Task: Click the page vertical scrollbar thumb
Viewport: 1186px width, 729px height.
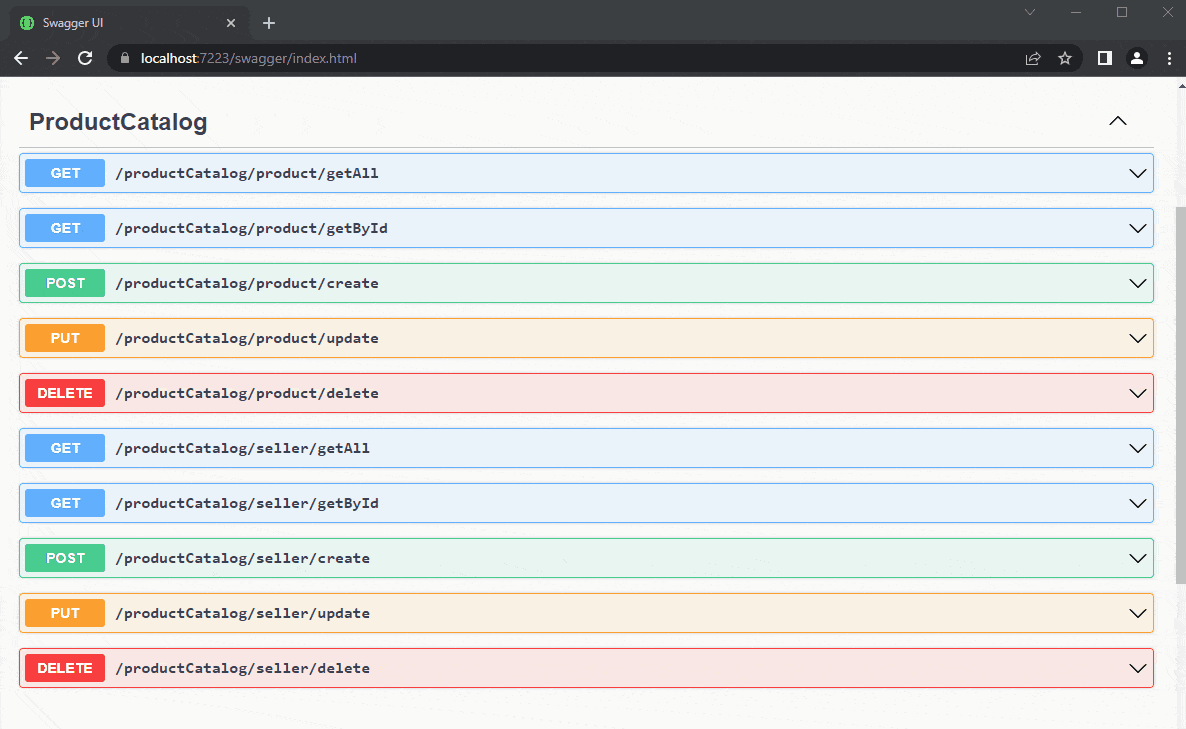Action: [x=1181, y=395]
